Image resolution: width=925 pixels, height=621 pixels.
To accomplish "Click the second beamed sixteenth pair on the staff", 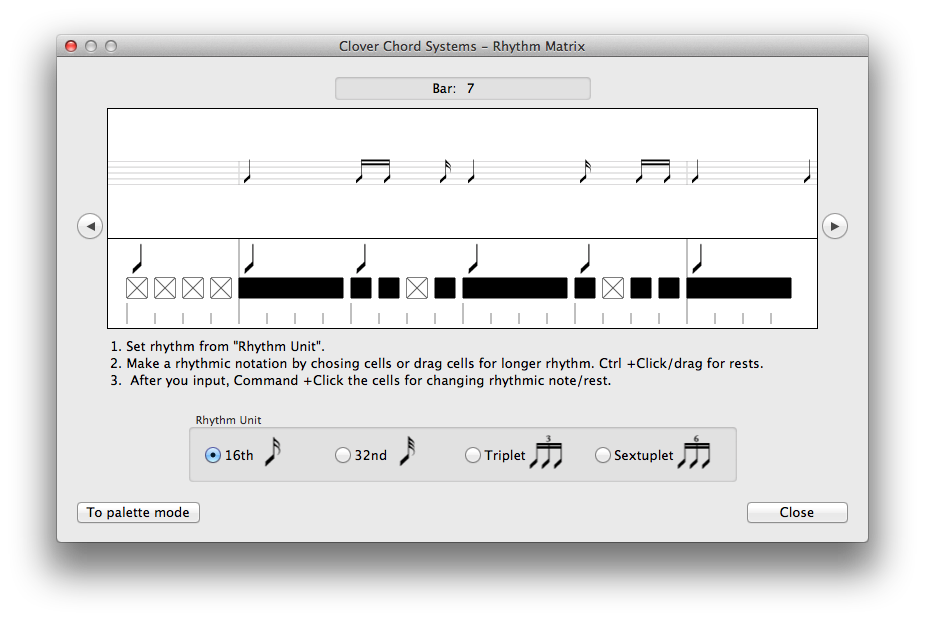I will [x=653, y=171].
